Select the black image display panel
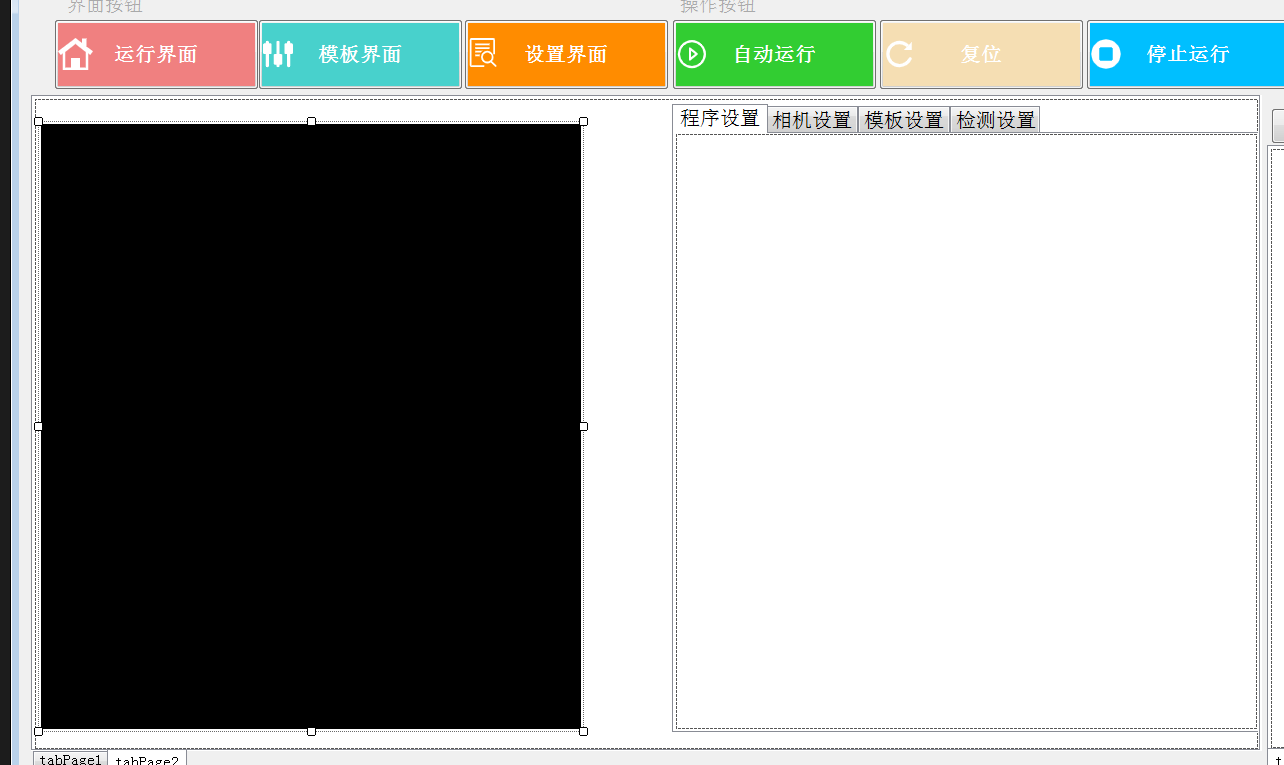This screenshot has height=765, width=1284. (311, 426)
